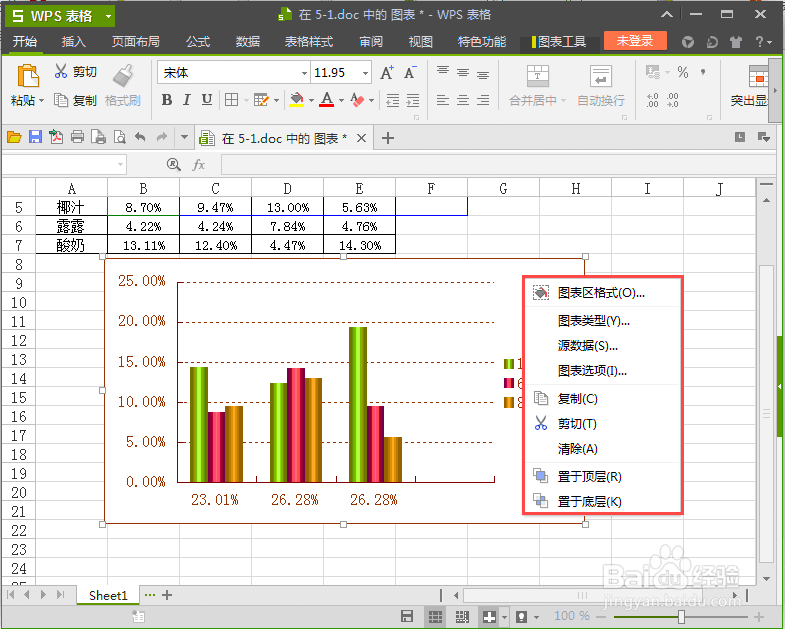Select column header F

point(431,188)
